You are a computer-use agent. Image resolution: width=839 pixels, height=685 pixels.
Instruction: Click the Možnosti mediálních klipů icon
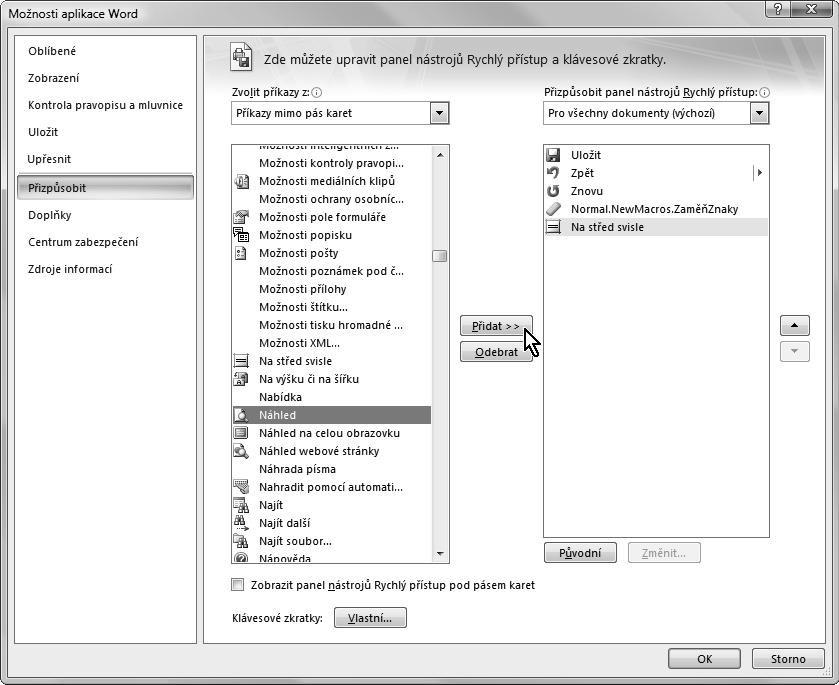coord(241,181)
